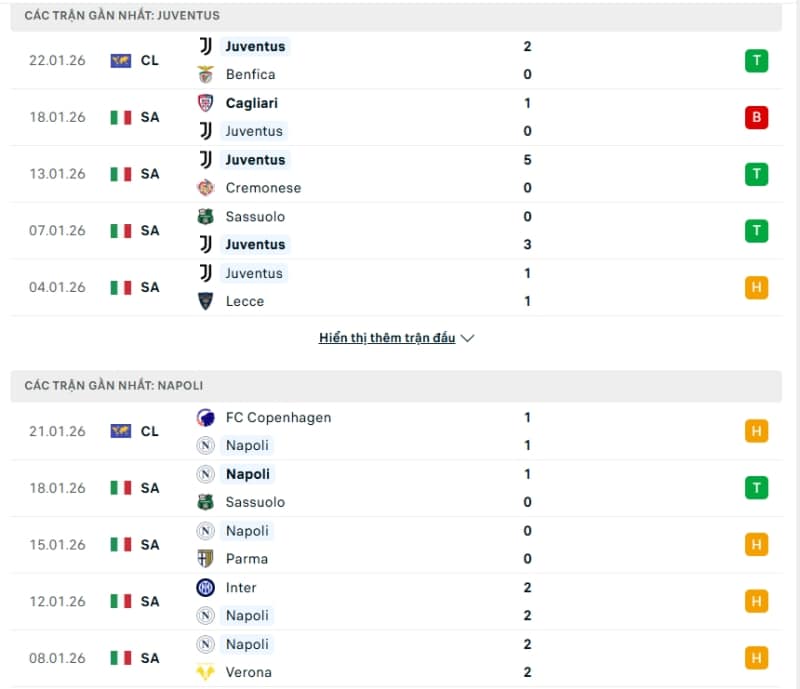Select the Inter team logo

point(207,588)
